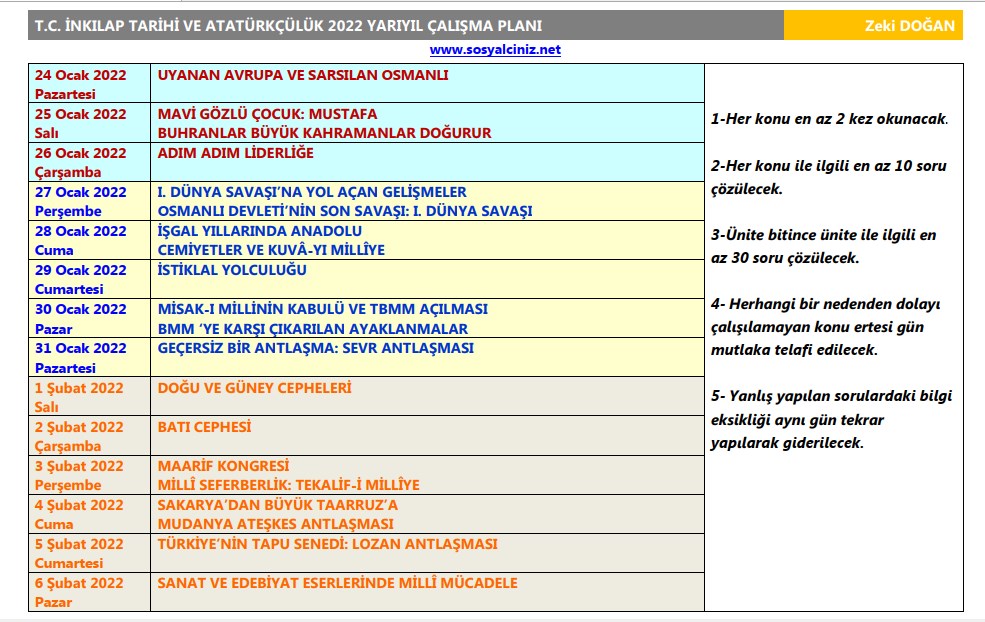Select rule 3 about solving 30 unit questions
This screenshot has height=622, width=985.
[823, 246]
